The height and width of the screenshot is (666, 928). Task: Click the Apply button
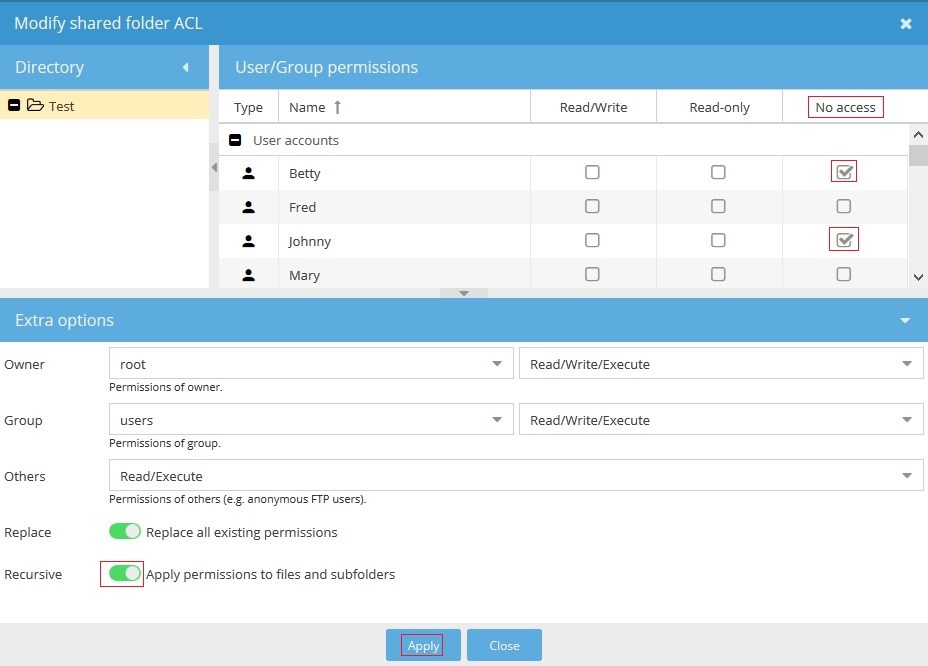click(x=423, y=646)
